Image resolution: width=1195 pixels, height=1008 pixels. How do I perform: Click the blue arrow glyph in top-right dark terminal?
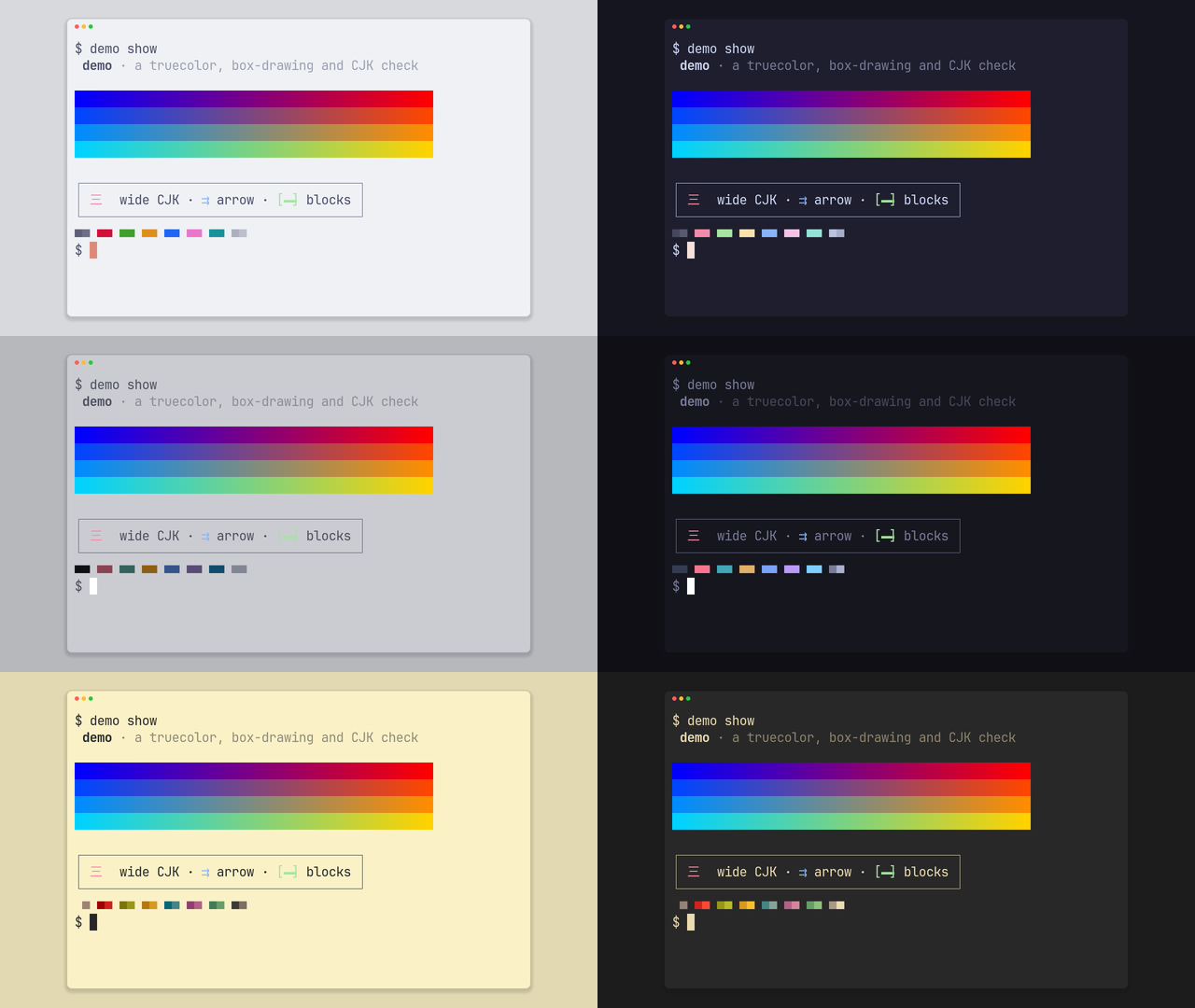[x=803, y=201]
